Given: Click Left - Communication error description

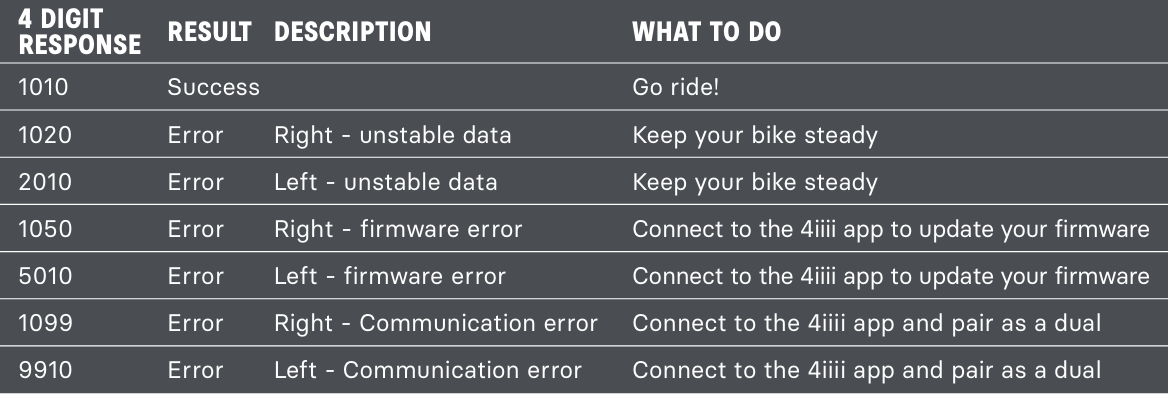Looking at the screenshot, I should click(x=428, y=370).
